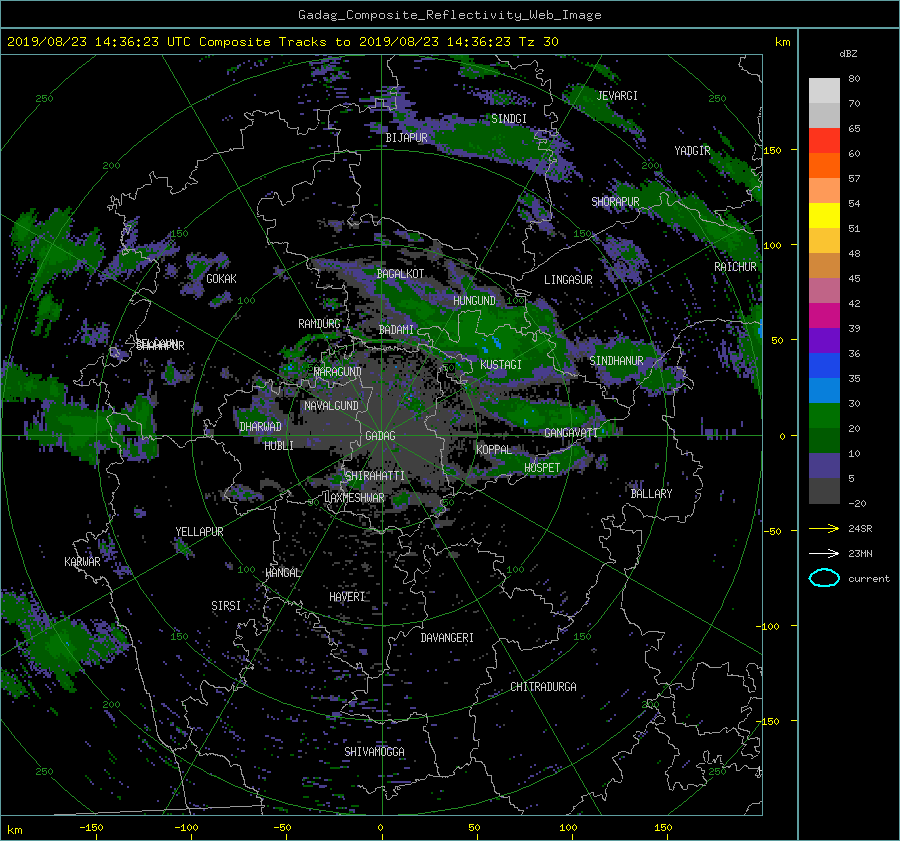The width and height of the screenshot is (900, 841).
Task: Click the HAVERI label
Action: [347, 597]
